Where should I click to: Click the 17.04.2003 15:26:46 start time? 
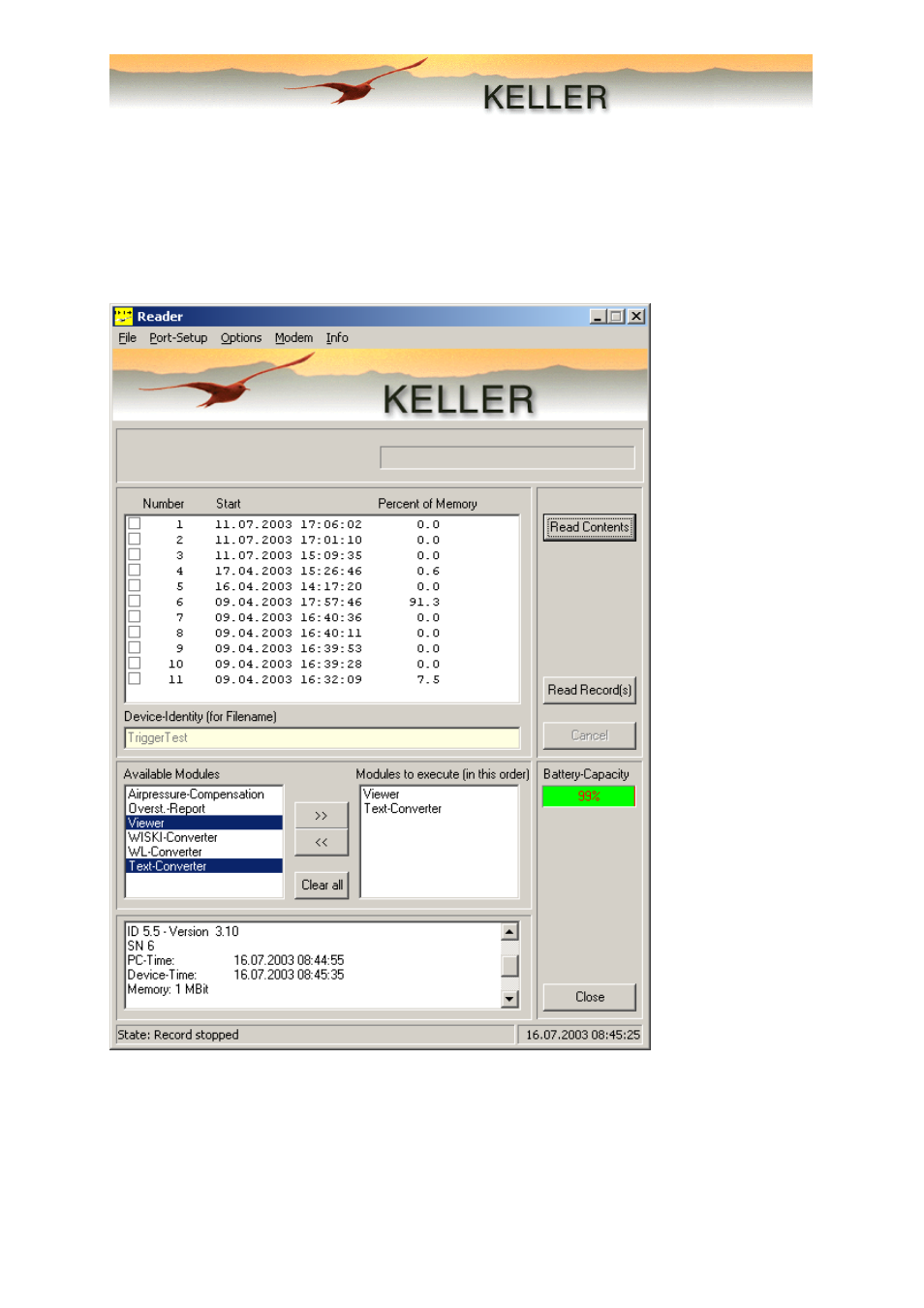[289, 571]
